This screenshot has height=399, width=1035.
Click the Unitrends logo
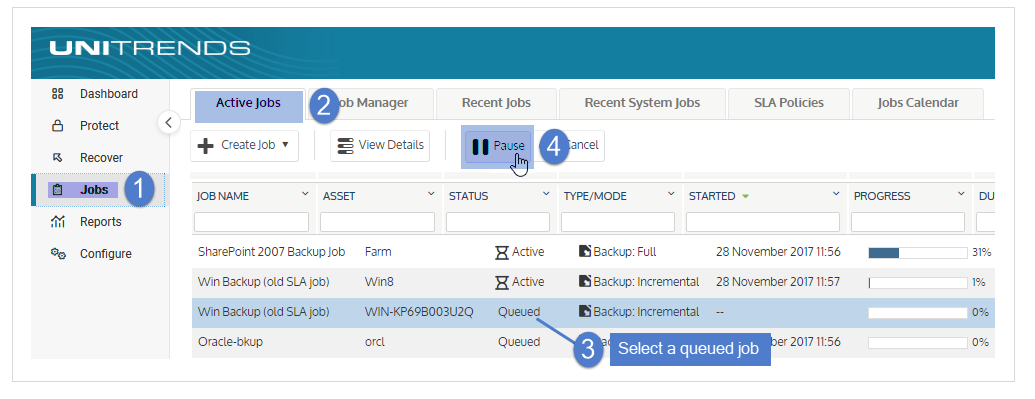150,48
